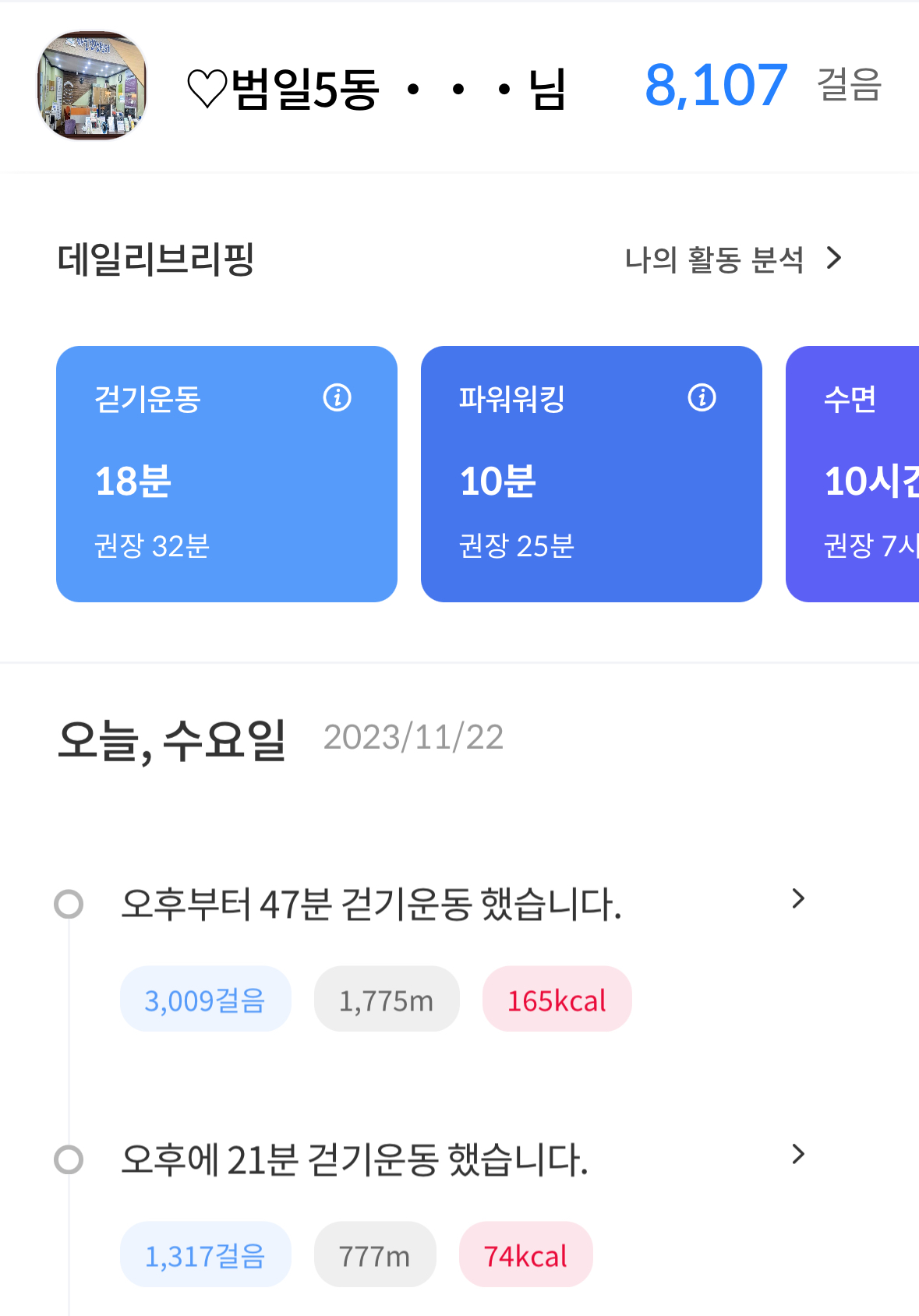Tap the info icon on 걷기운동 card
The image size is (919, 1316).
click(x=338, y=398)
